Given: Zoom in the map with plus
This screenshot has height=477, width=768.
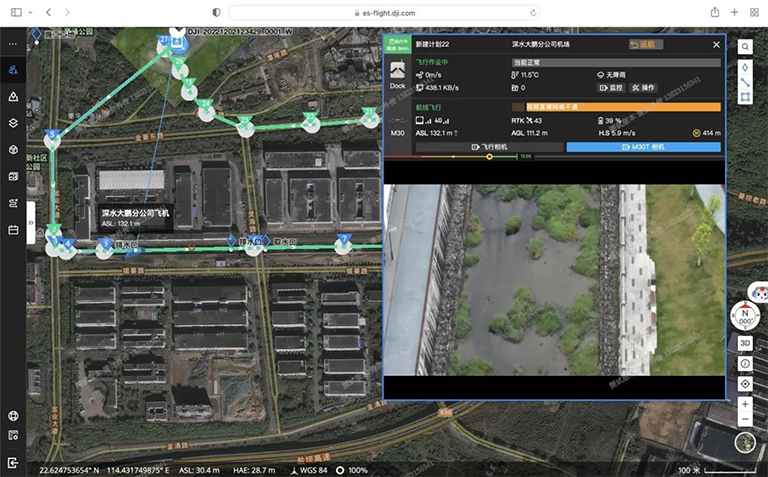Looking at the screenshot, I should [x=745, y=404].
